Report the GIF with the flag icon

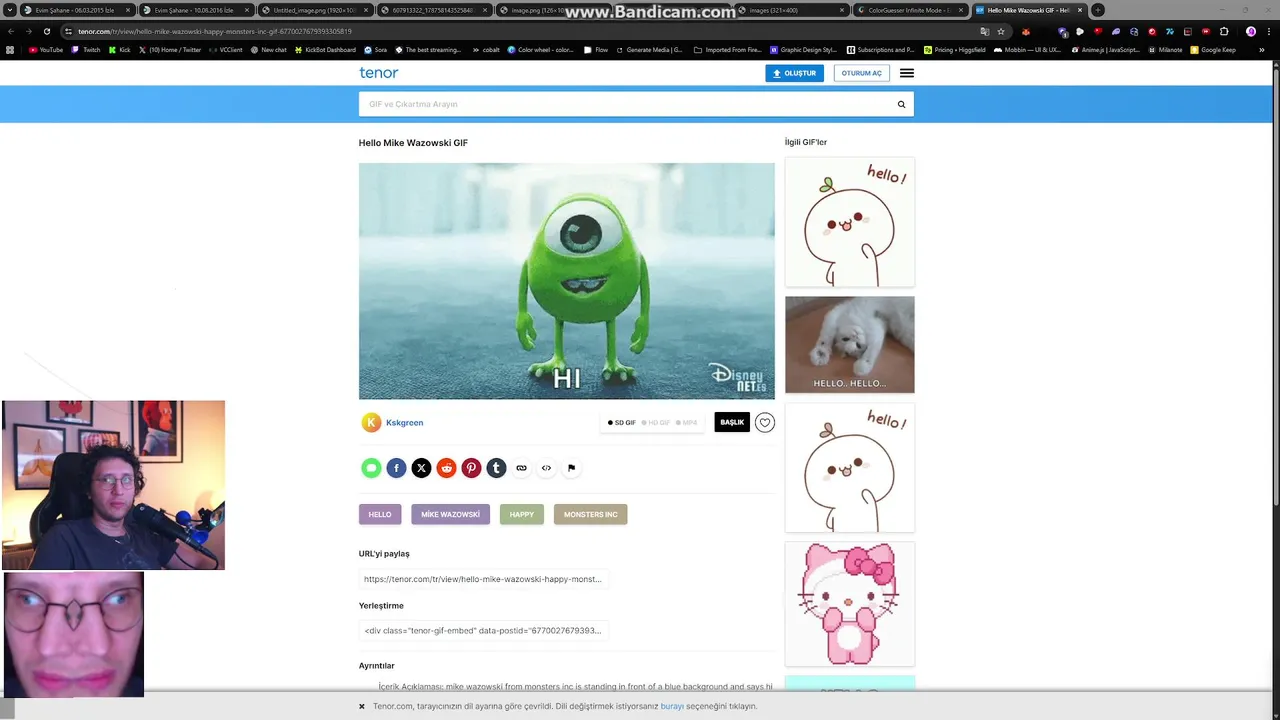tap(571, 468)
